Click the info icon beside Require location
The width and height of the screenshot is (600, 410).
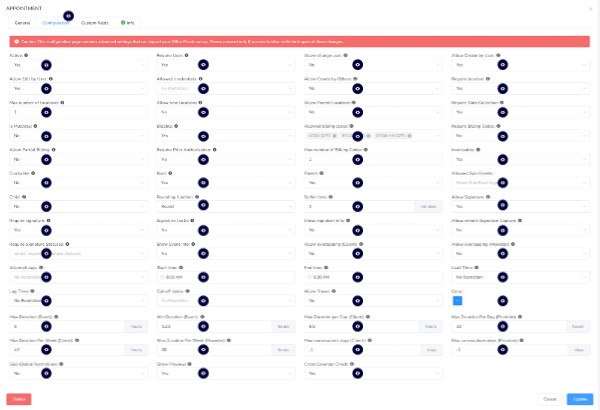point(487,77)
